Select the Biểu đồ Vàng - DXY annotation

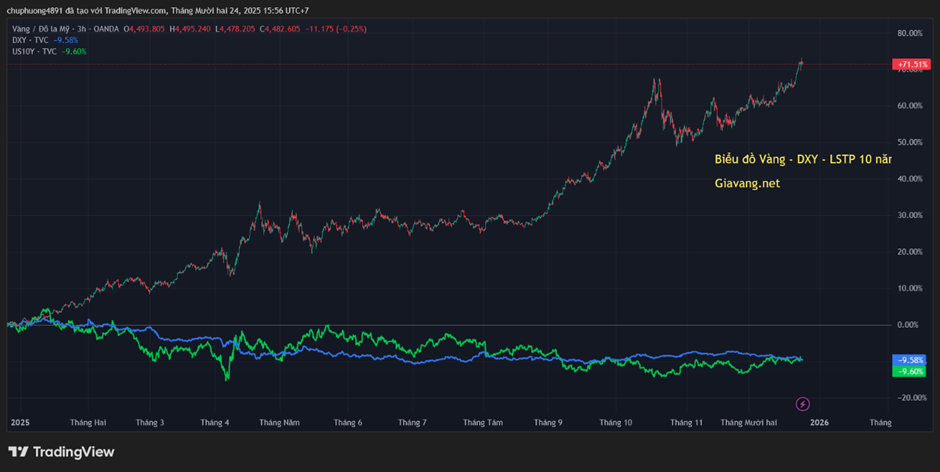802,159
